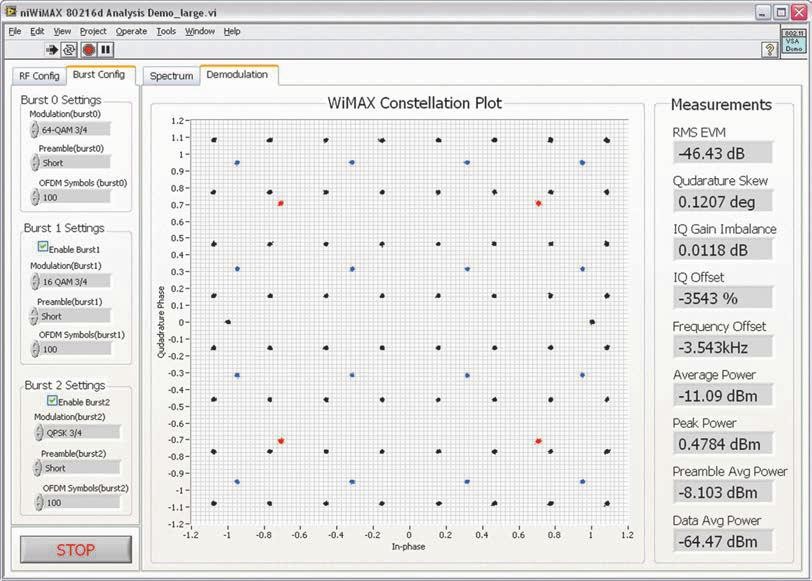This screenshot has height=581, width=812.
Task: Click the Measurements panel heading
Action: (x=721, y=105)
